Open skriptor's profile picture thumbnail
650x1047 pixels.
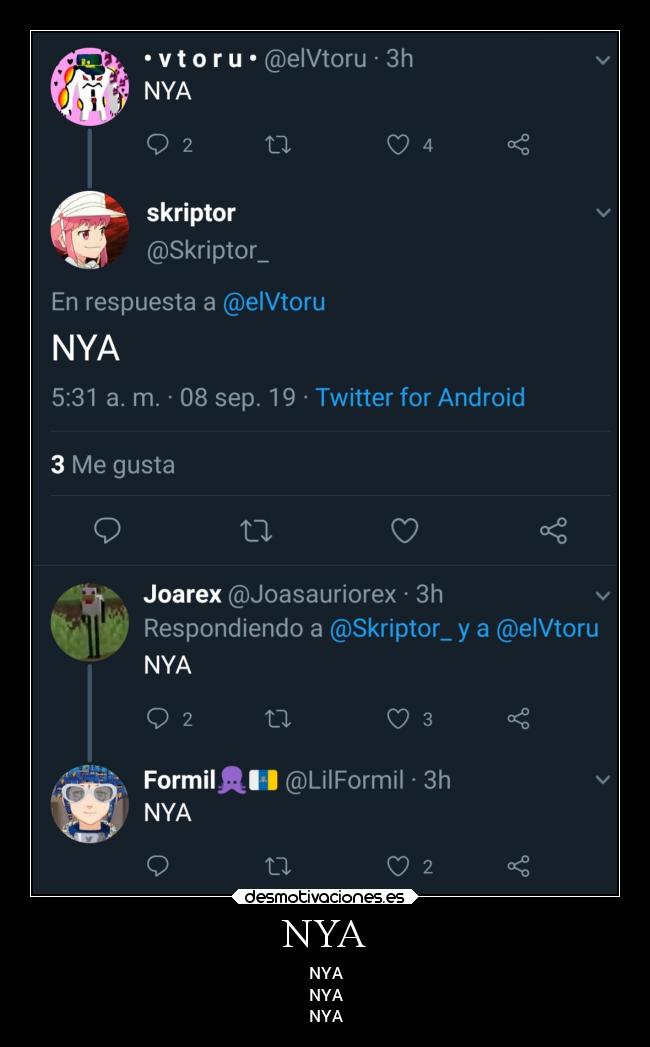pos(89,229)
